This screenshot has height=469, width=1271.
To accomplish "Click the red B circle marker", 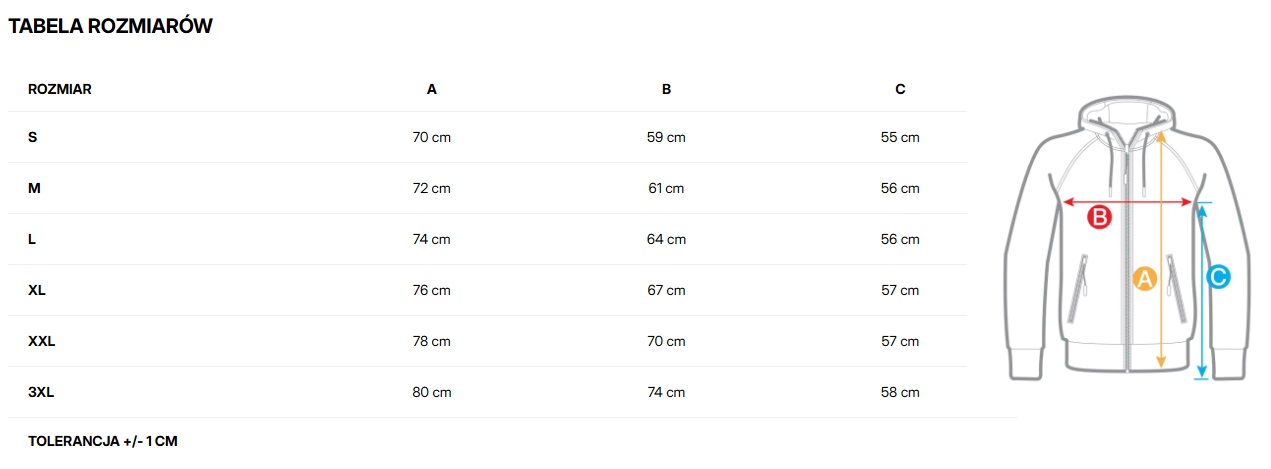I will point(1099,216).
